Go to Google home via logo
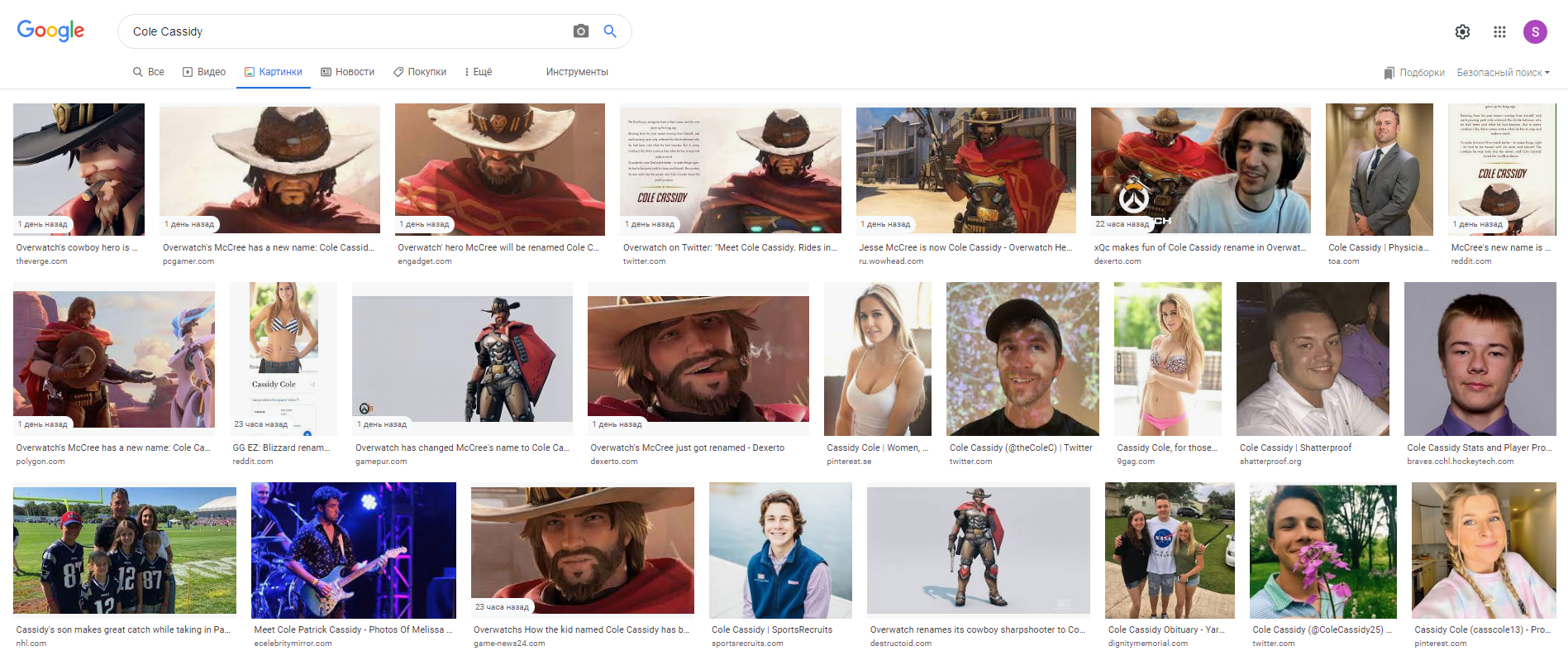 click(50, 31)
